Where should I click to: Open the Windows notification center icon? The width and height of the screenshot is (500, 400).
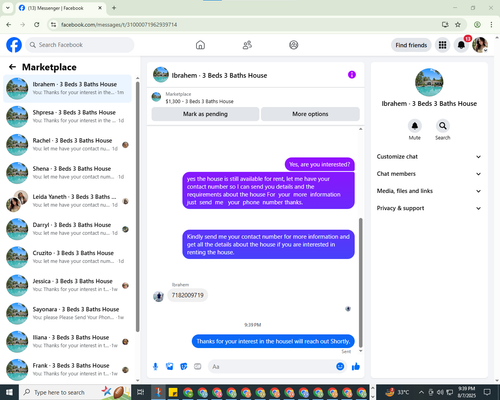click(x=487, y=392)
